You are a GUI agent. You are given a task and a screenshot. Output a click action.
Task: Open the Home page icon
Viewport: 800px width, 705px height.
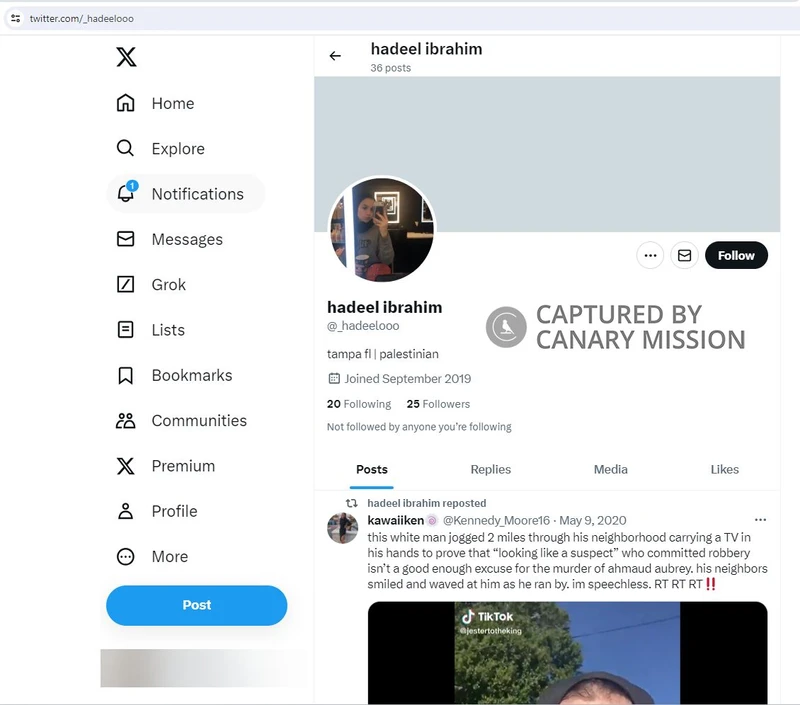[x=126, y=103]
